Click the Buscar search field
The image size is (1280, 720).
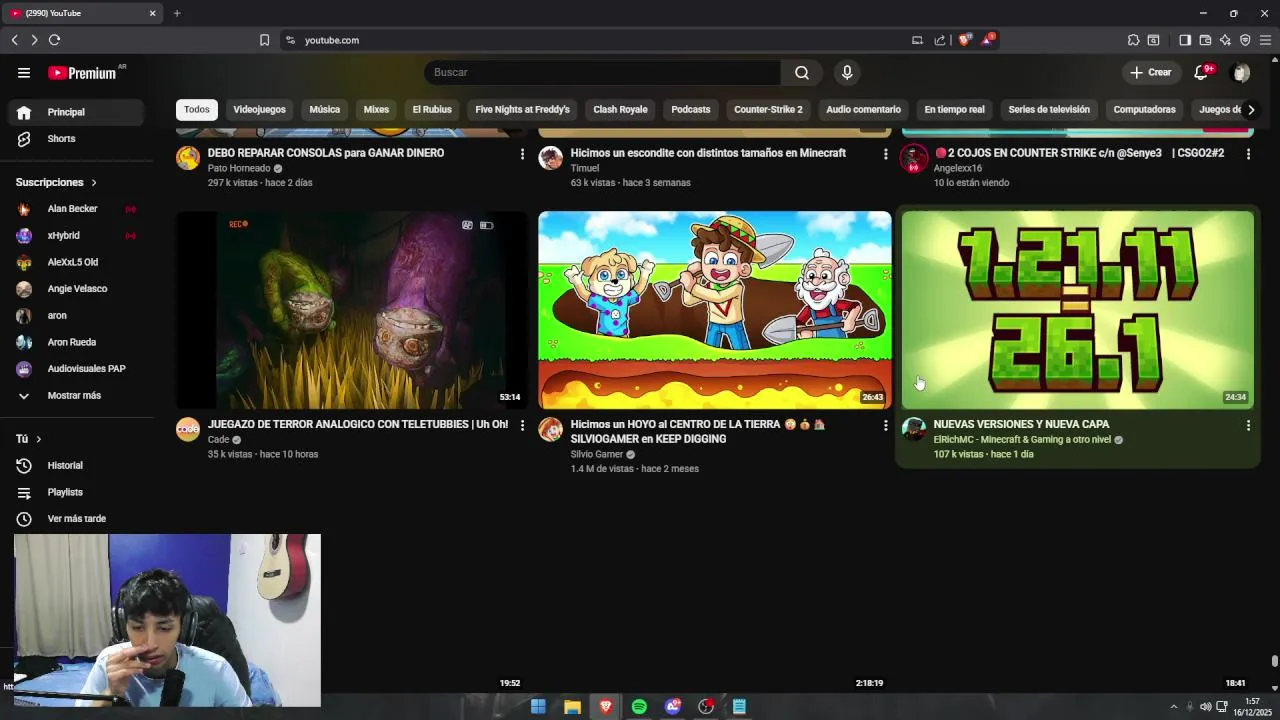(602, 72)
